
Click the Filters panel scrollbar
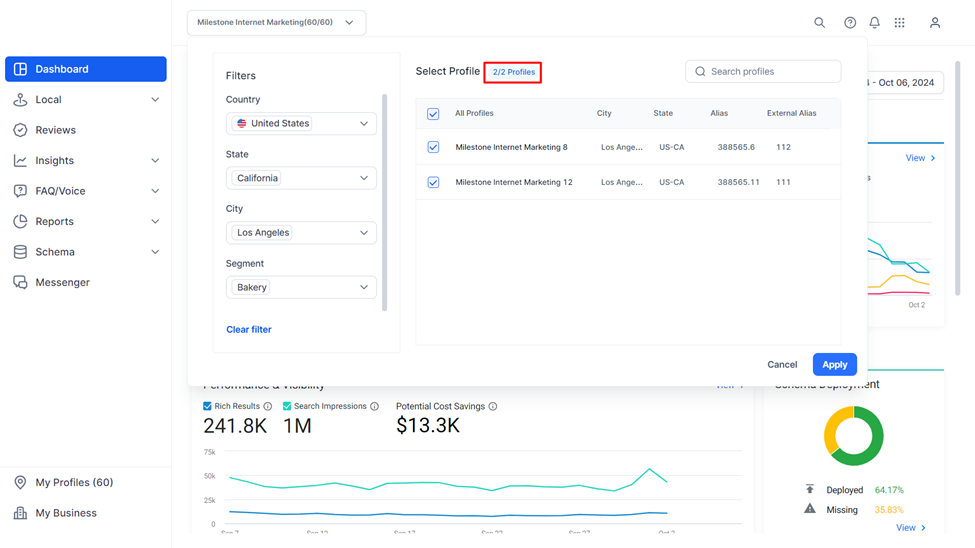coord(384,202)
